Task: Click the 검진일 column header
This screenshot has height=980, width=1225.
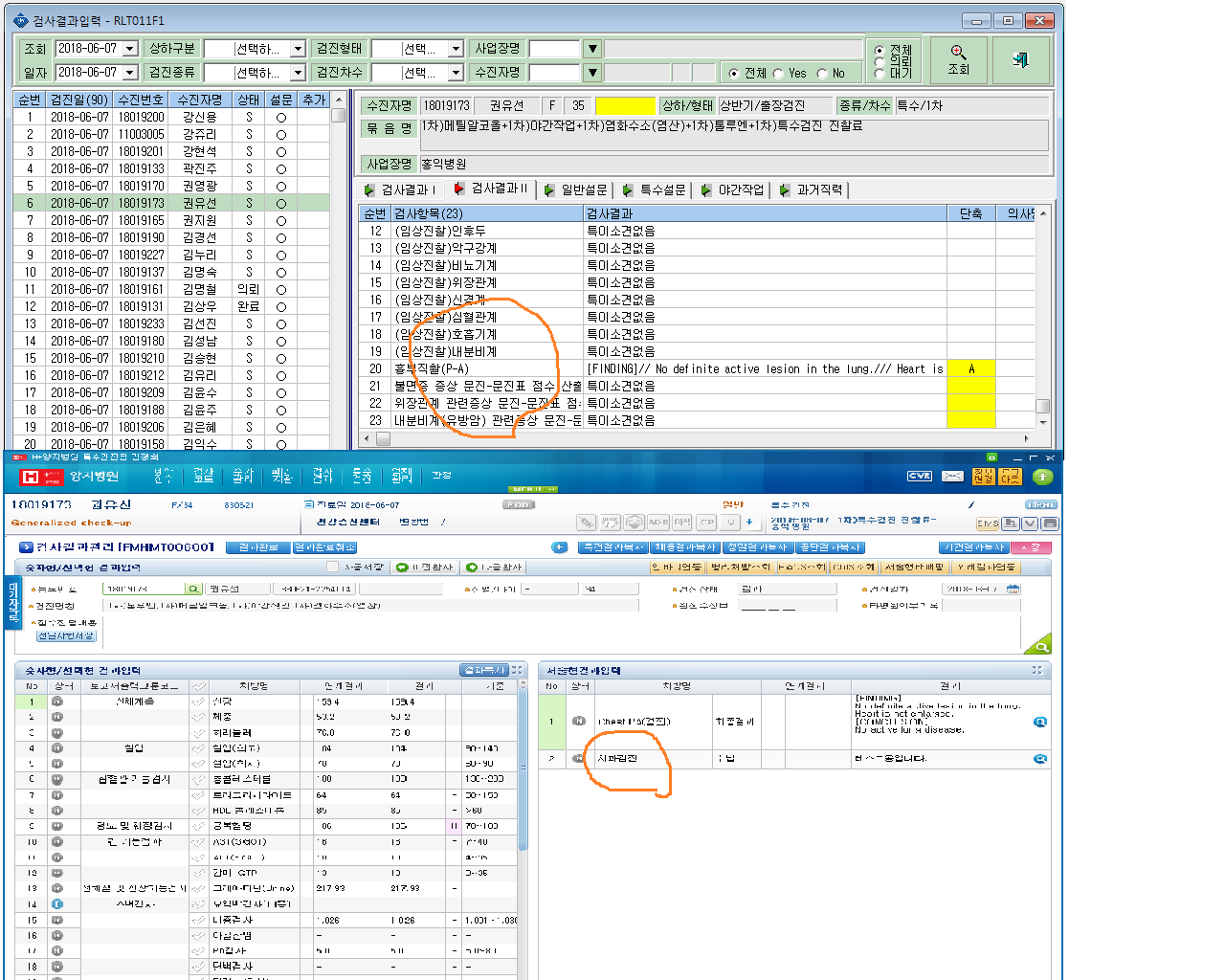Action: 78,100
